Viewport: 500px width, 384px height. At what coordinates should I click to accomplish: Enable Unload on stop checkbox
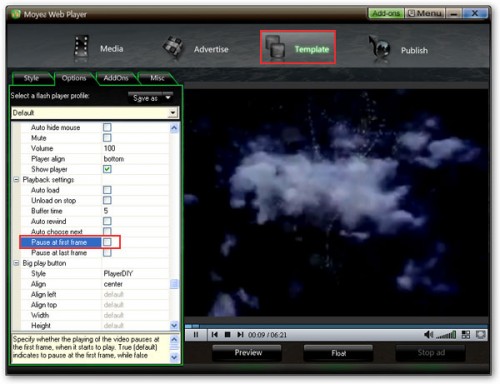(x=107, y=200)
